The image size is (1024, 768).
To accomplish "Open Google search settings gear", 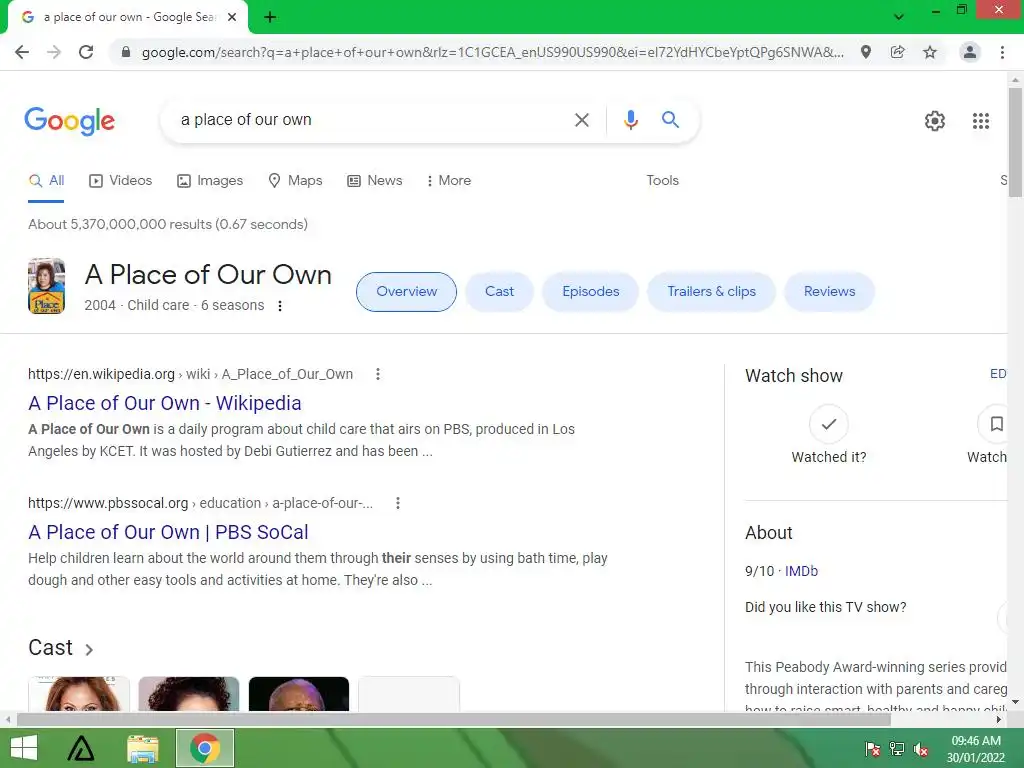I will pos(935,121).
